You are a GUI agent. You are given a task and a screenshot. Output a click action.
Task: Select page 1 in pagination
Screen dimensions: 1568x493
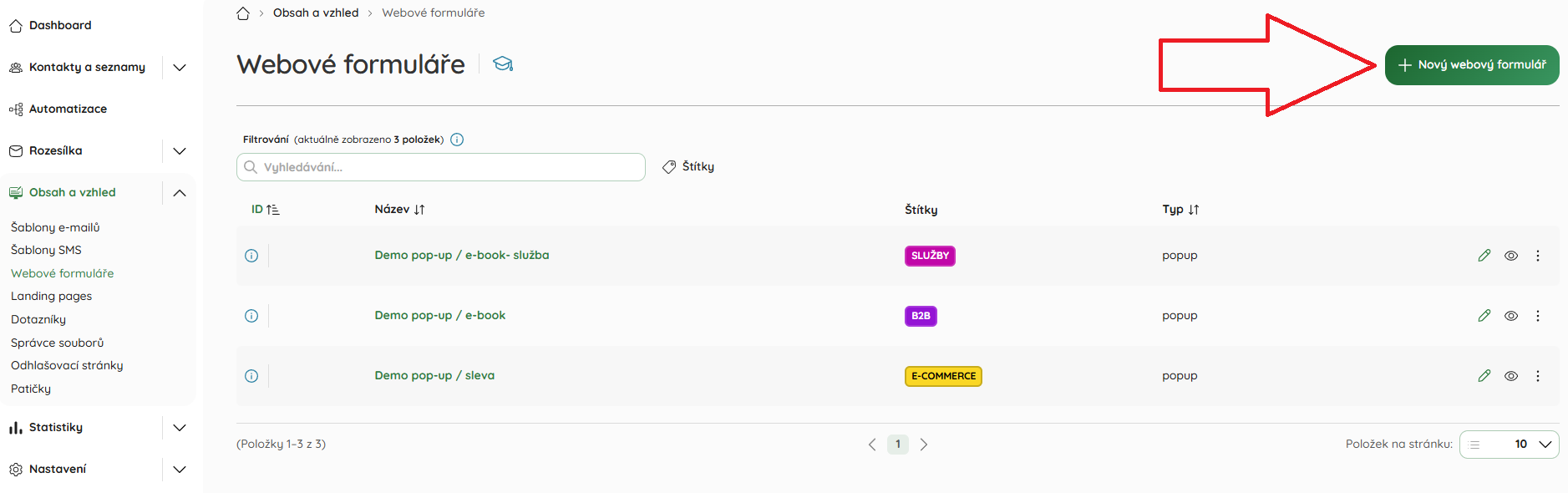(898, 445)
